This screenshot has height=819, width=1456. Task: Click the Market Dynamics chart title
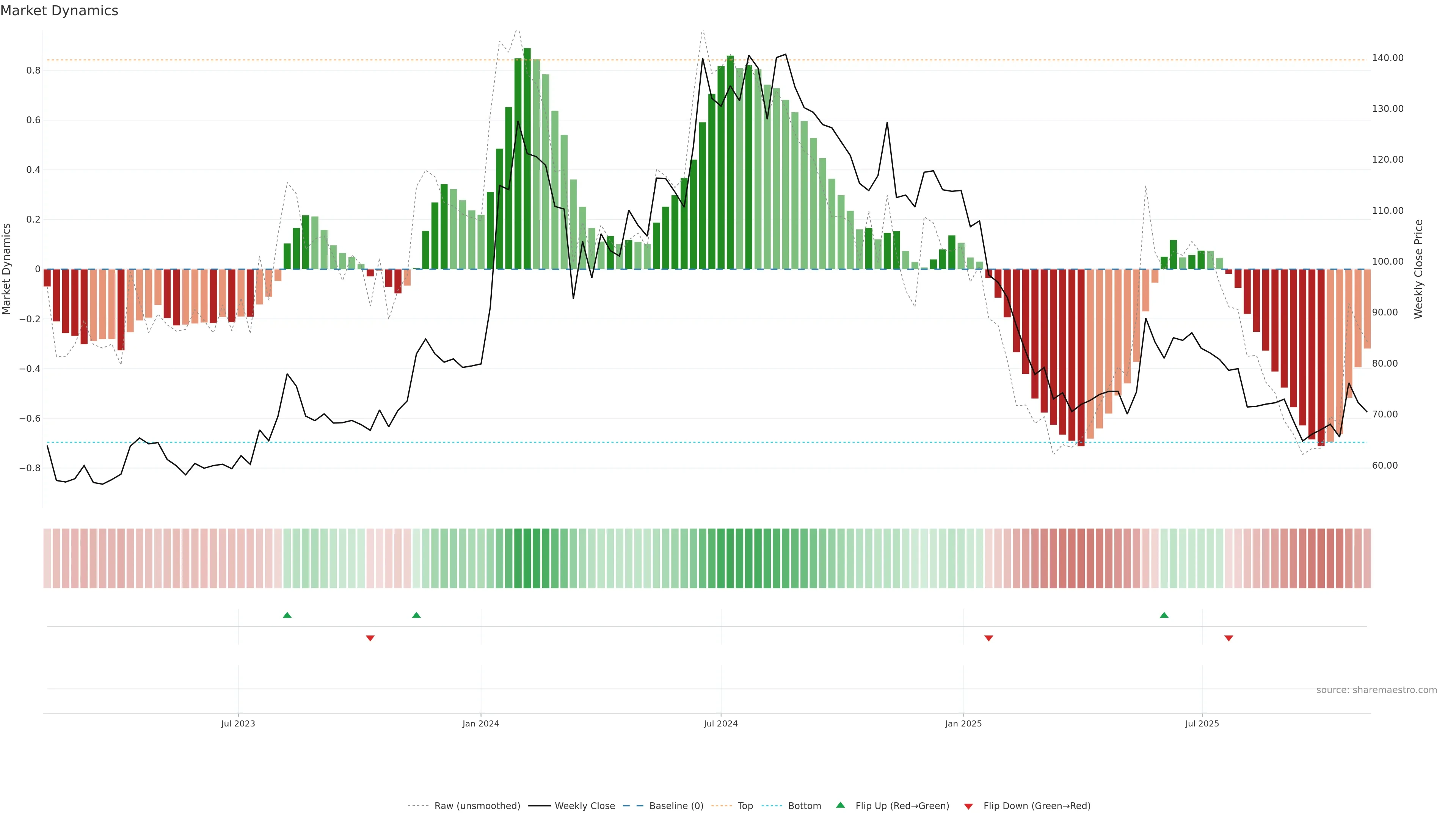coord(60,11)
